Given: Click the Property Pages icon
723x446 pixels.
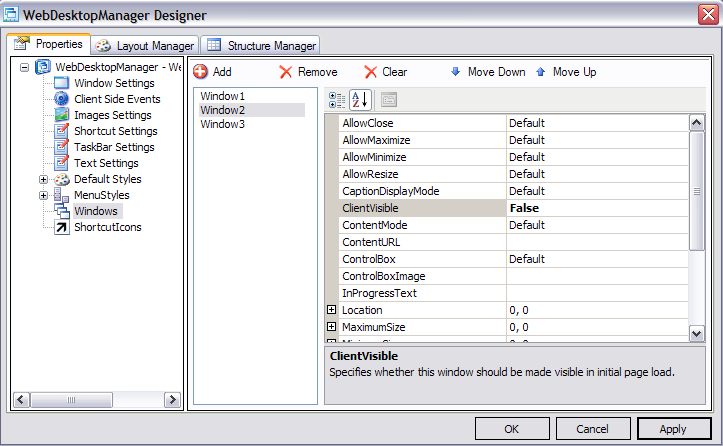Looking at the screenshot, I should (388, 99).
